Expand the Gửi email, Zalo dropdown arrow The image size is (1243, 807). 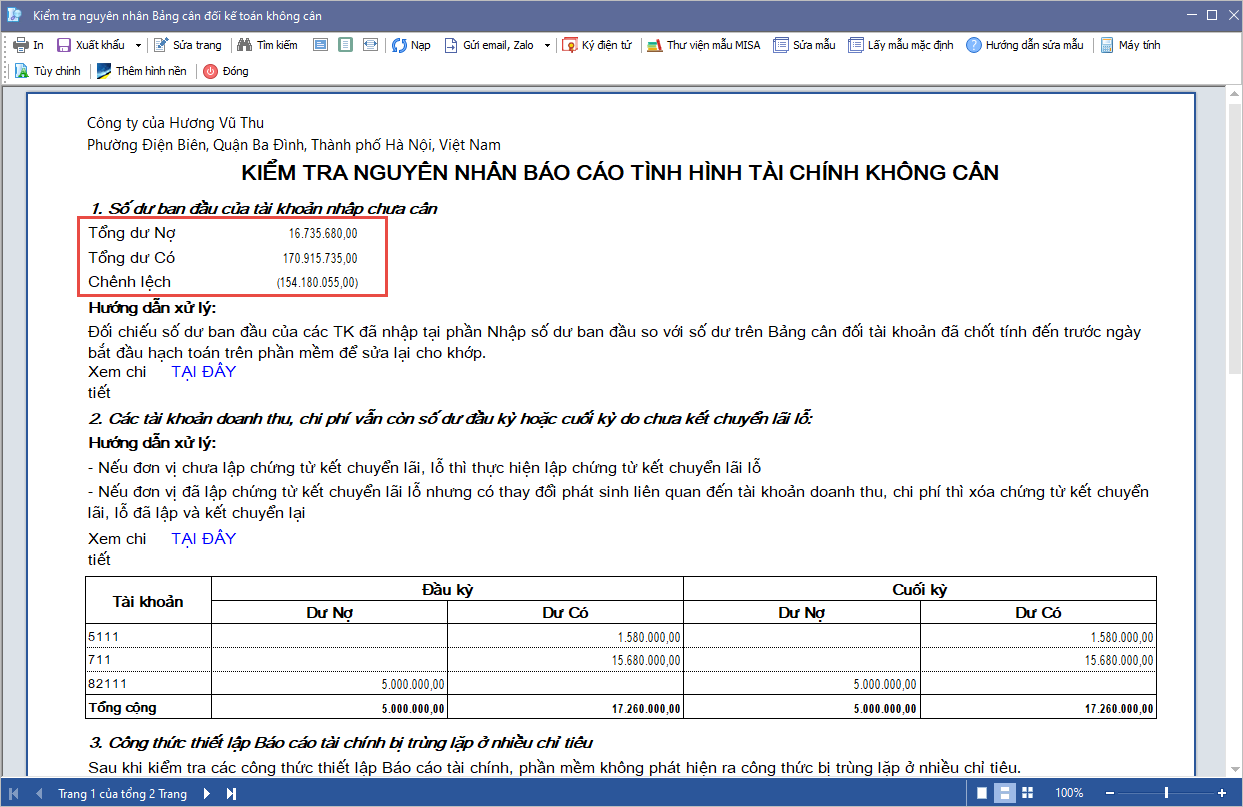click(x=548, y=45)
